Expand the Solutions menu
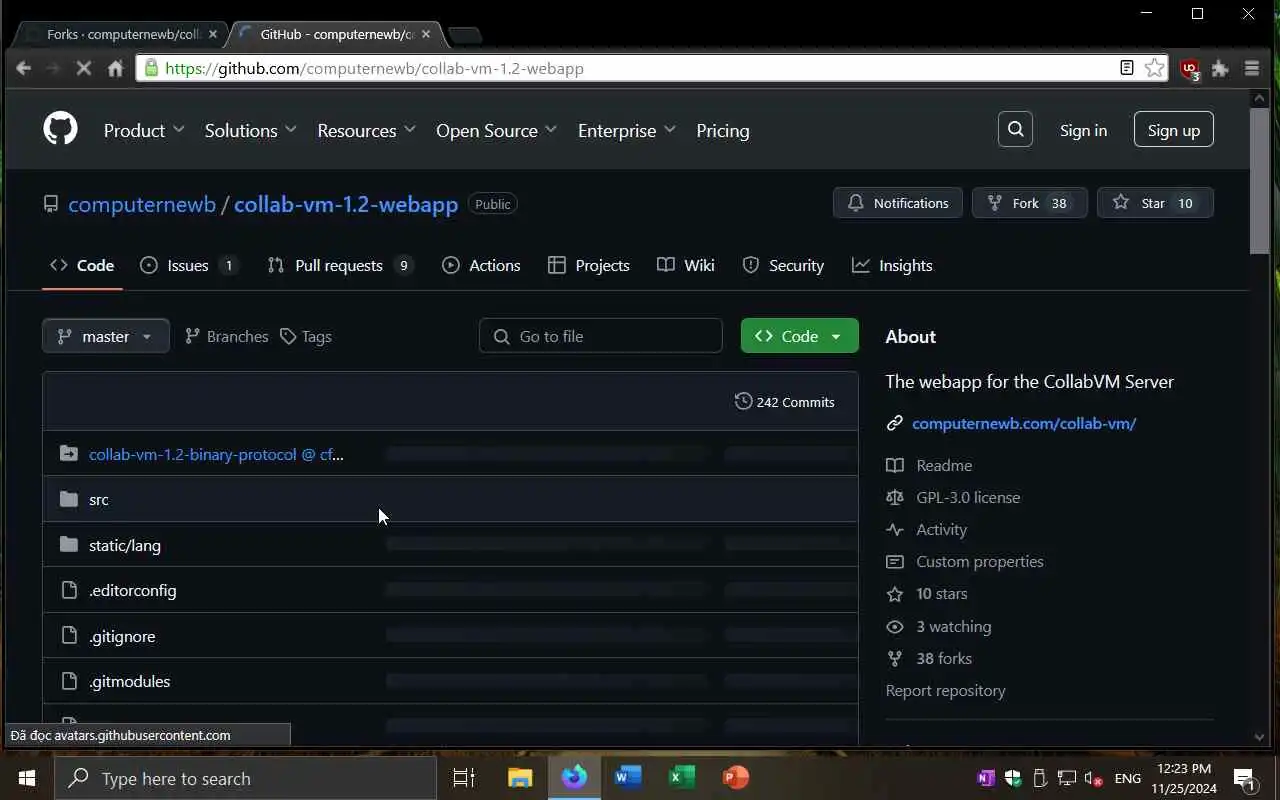The width and height of the screenshot is (1280, 800). [251, 130]
